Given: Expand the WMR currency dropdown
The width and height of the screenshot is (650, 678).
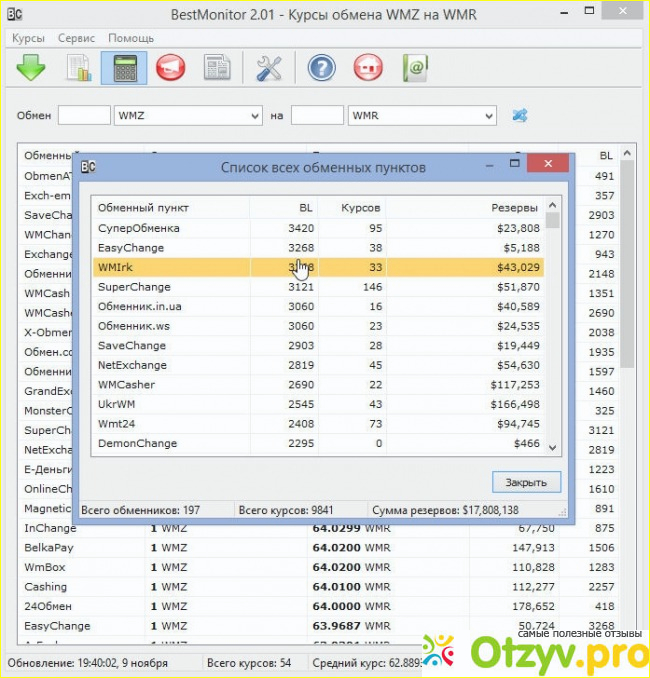Looking at the screenshot, I should click(x=487, y=116).
